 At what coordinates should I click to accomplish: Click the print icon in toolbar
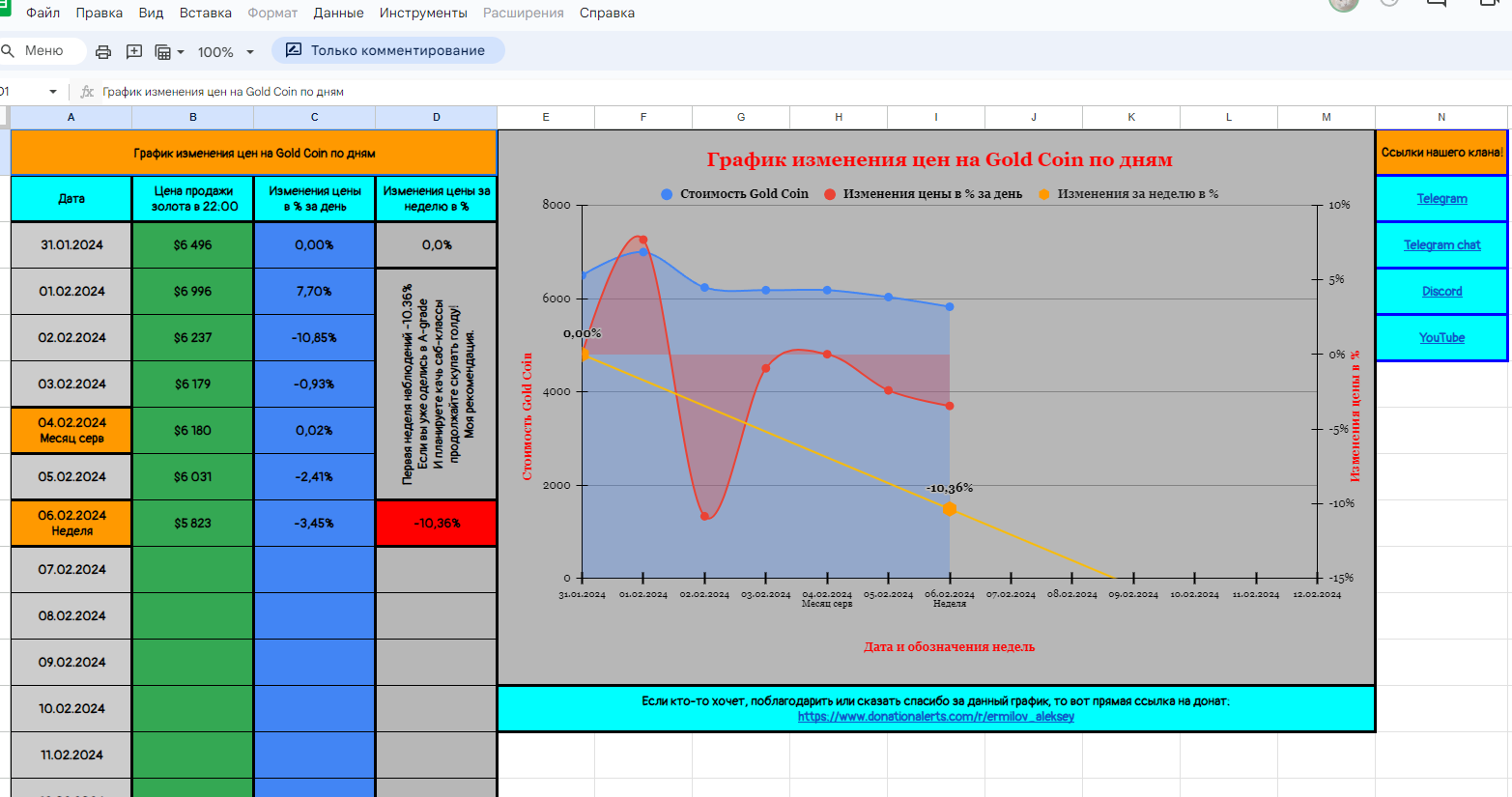[103, 51]
